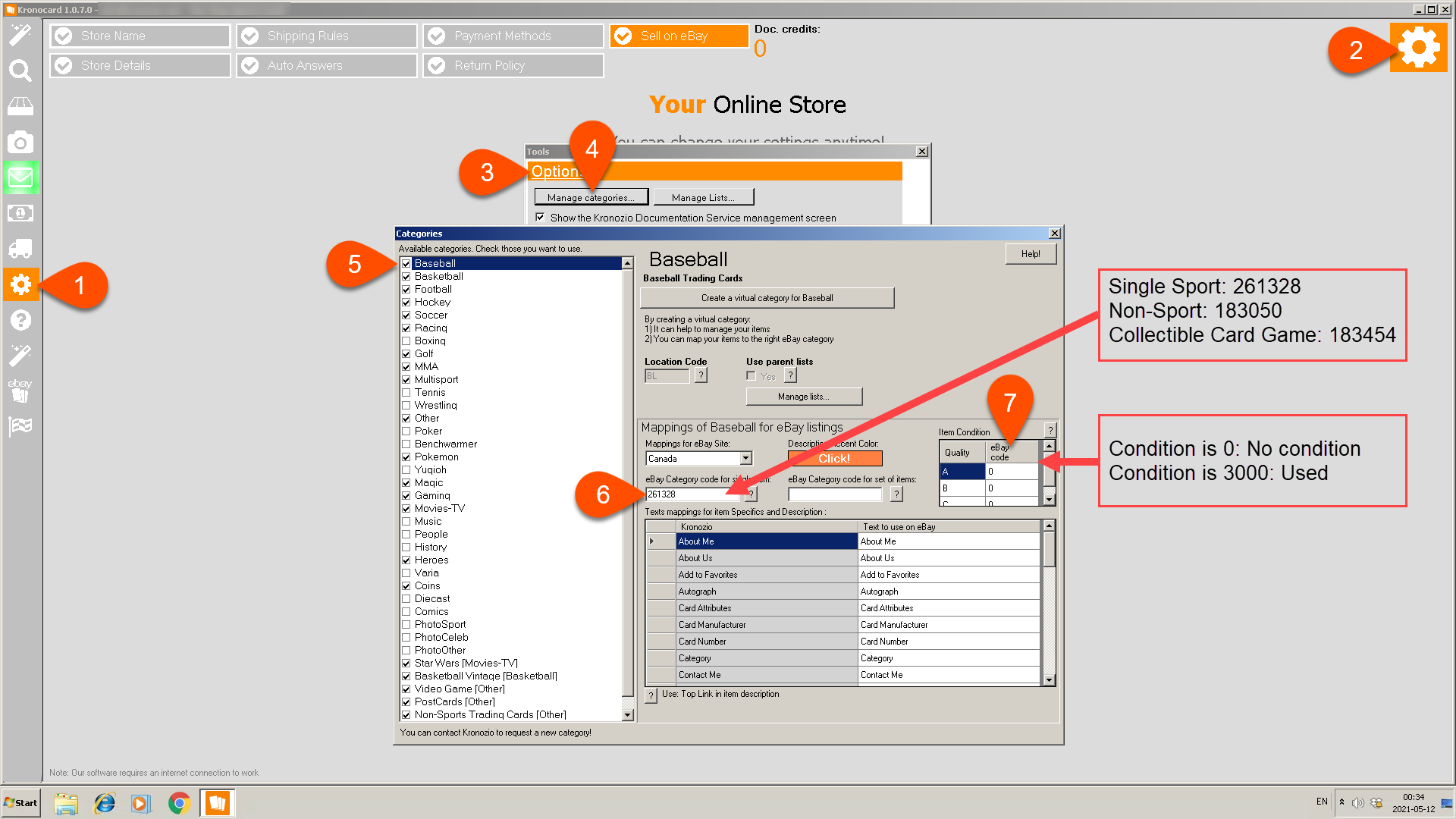Open the Payment Methods step tab
The image size is (1456, 819).
pos(513,36)
